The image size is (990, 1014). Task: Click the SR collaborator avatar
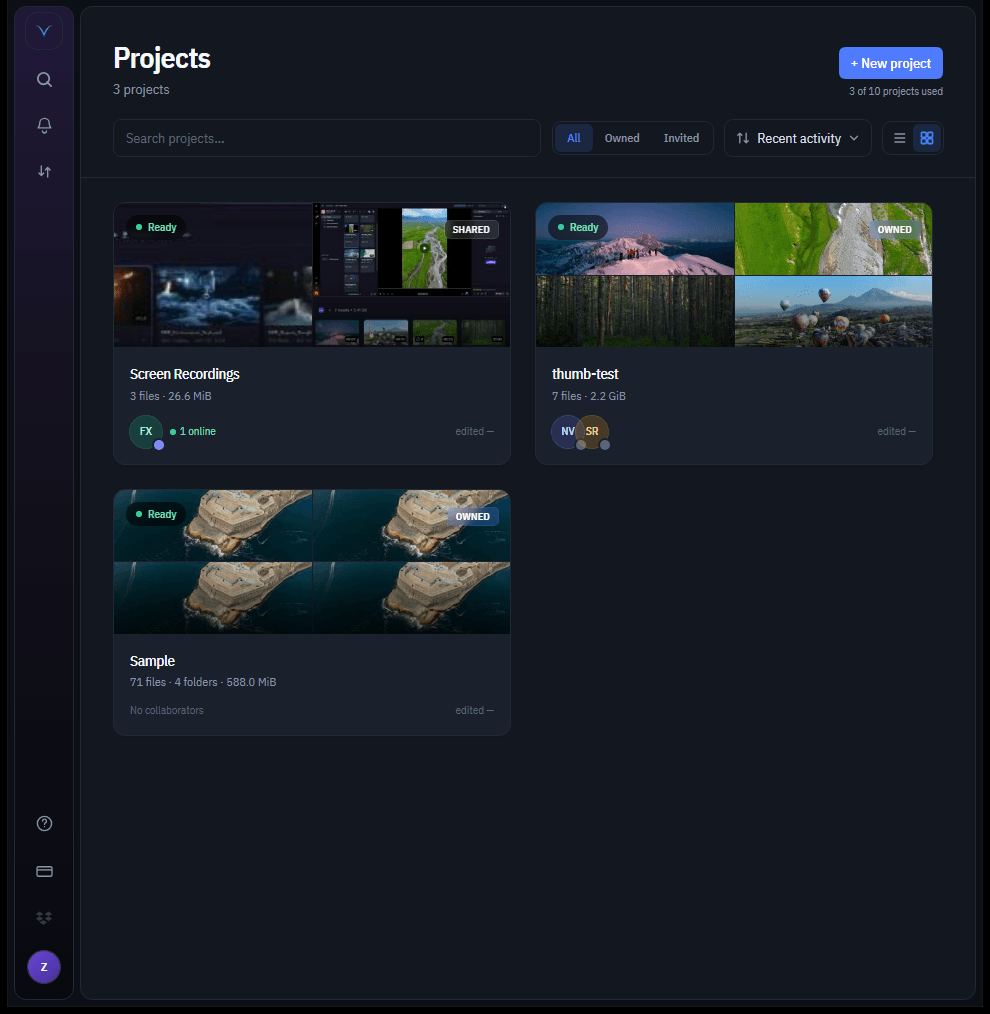click(592, 431)
